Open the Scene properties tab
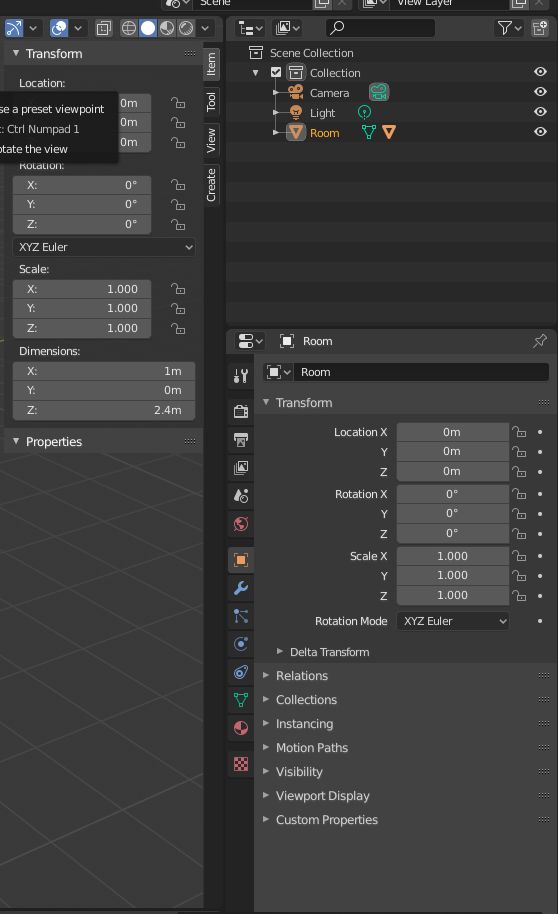The height and width of the screenshot is (914, 558). click(x=241, y=495)
